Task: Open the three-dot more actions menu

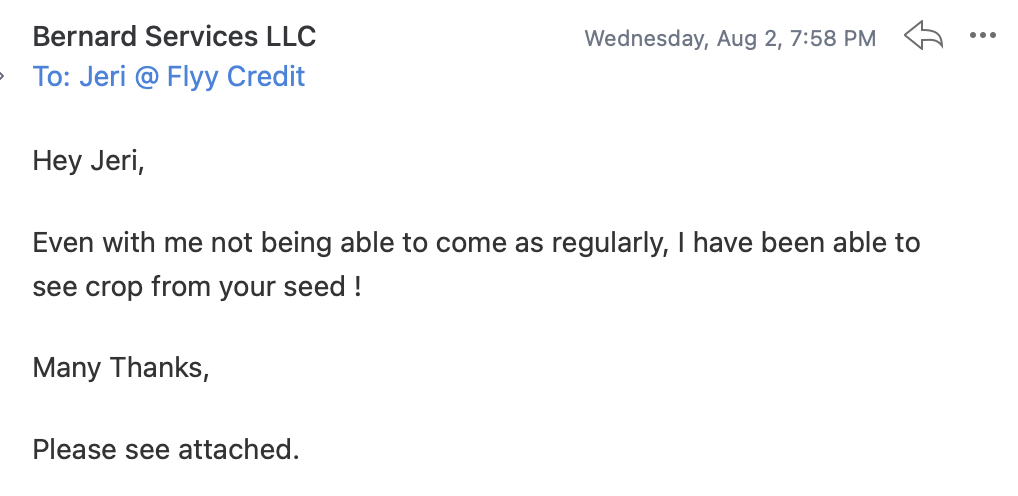Action: [982, 36]
